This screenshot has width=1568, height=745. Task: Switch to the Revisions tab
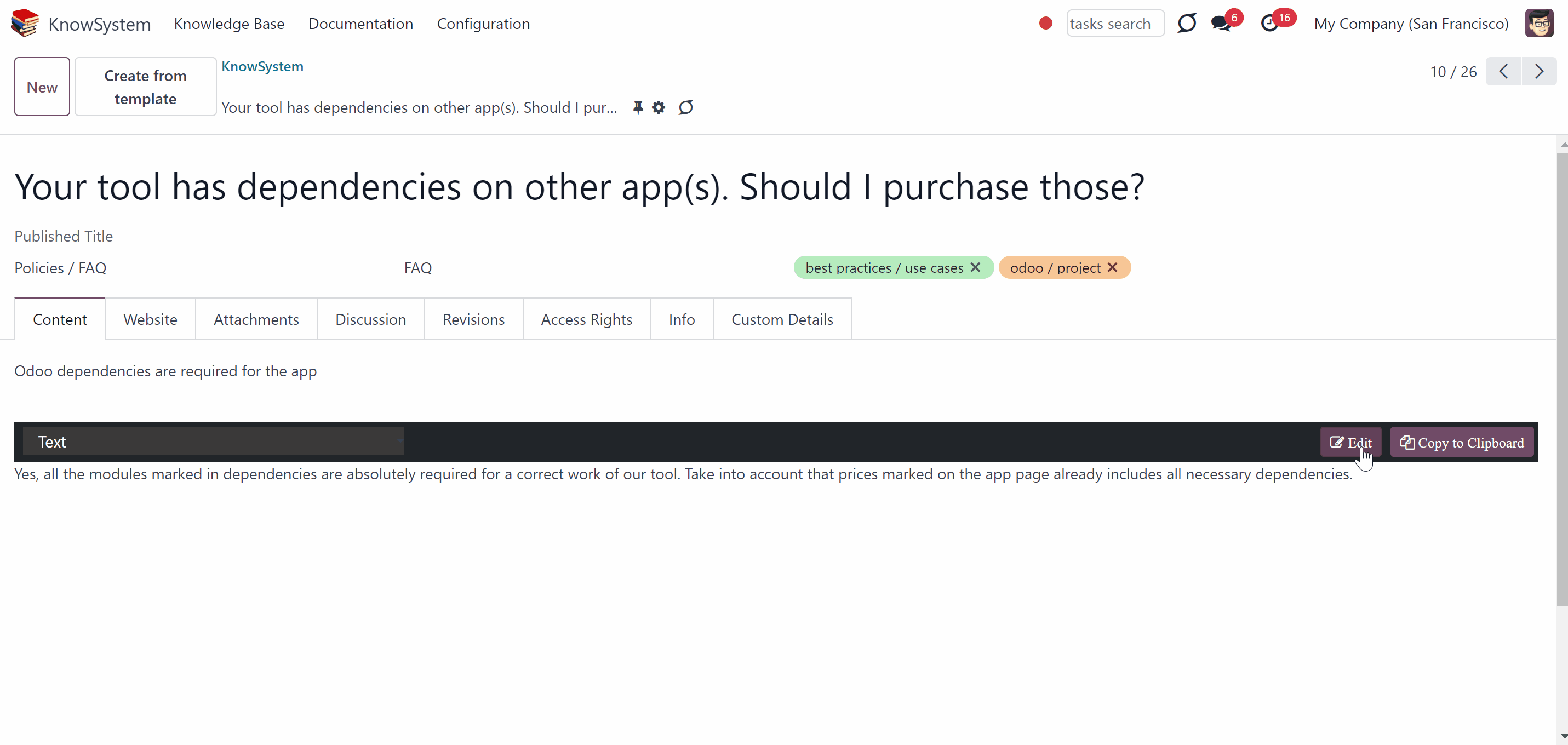click(473, 319)
